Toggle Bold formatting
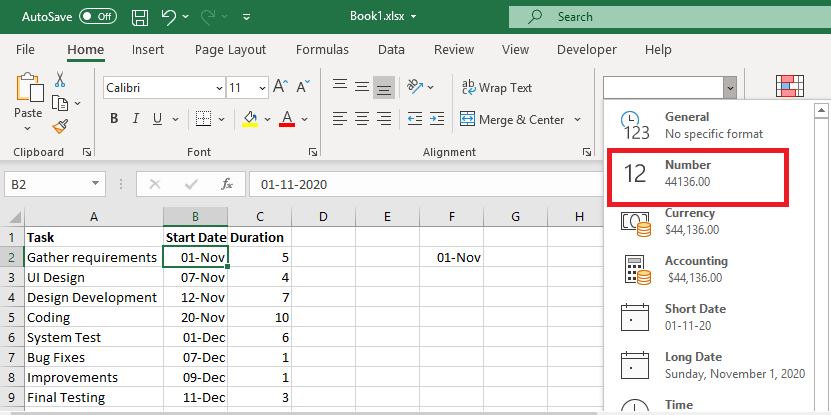This screenshot has height=415, width=831. point(114,119)
